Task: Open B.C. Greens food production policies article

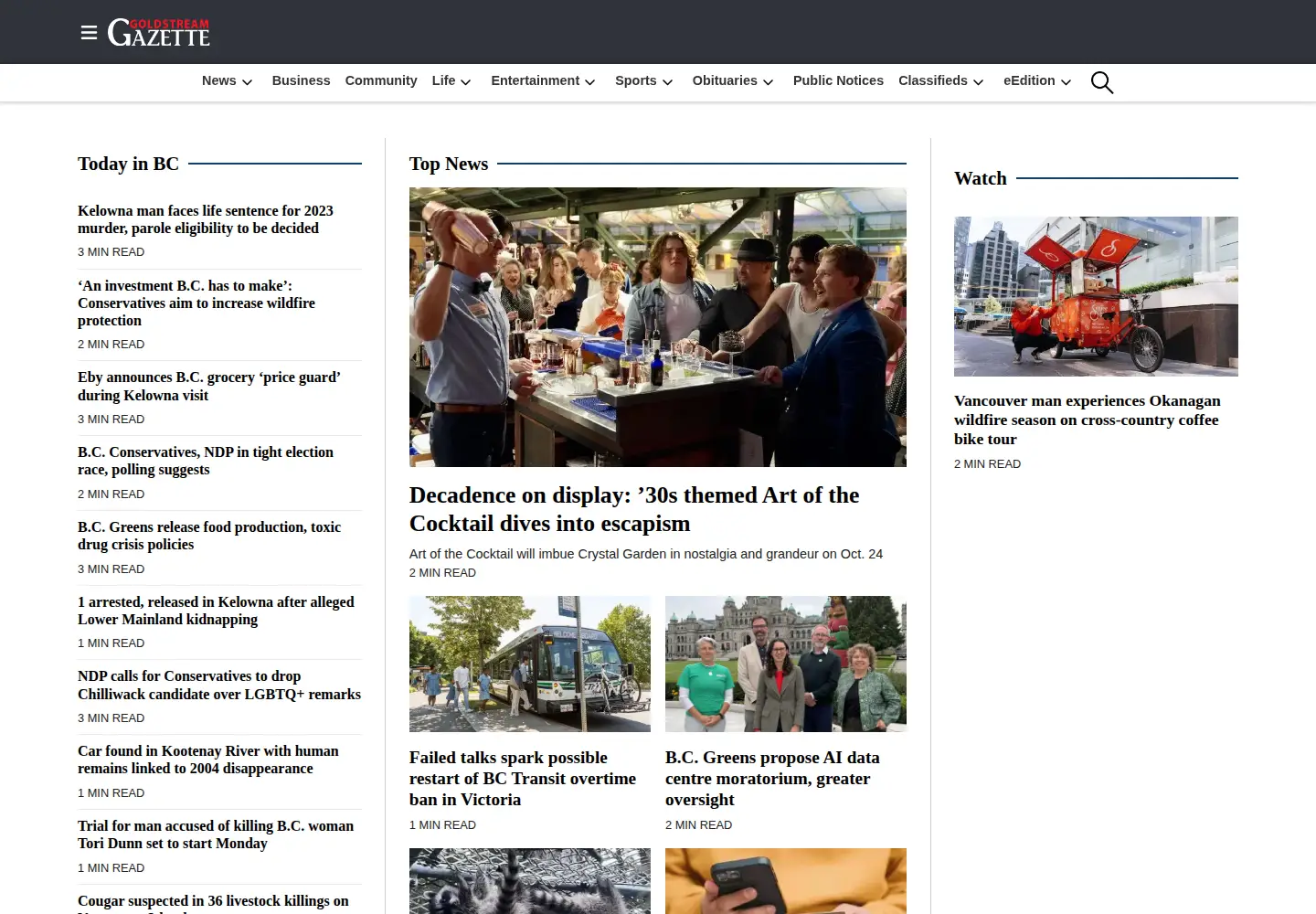Action: coord(209,536)
